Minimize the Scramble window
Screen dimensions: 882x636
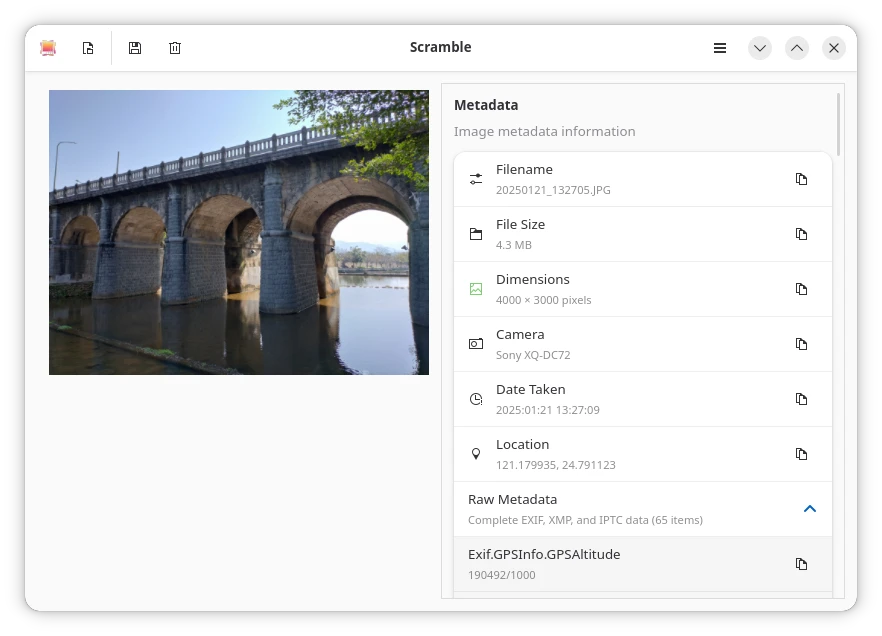click(760, 48)
